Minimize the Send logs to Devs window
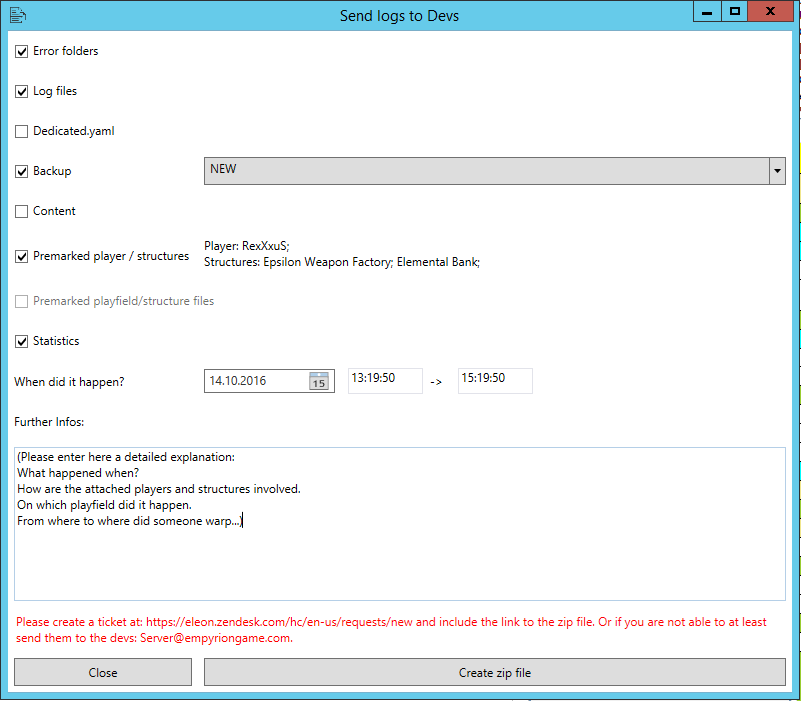Image resolution: width=801 pixels, height=701 pixels. [x=707, y=12]
